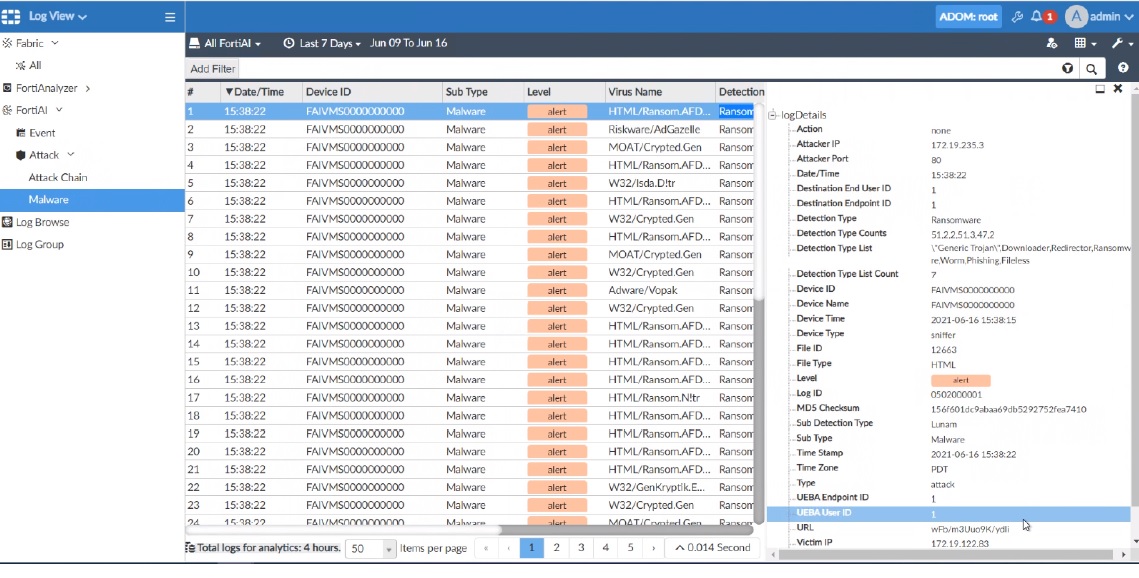Image resolution: width=1139 pixels, height=578 pixels.
Task: Open the help question mark icon
Action: pyautogui.click(x=1123, y=69)
